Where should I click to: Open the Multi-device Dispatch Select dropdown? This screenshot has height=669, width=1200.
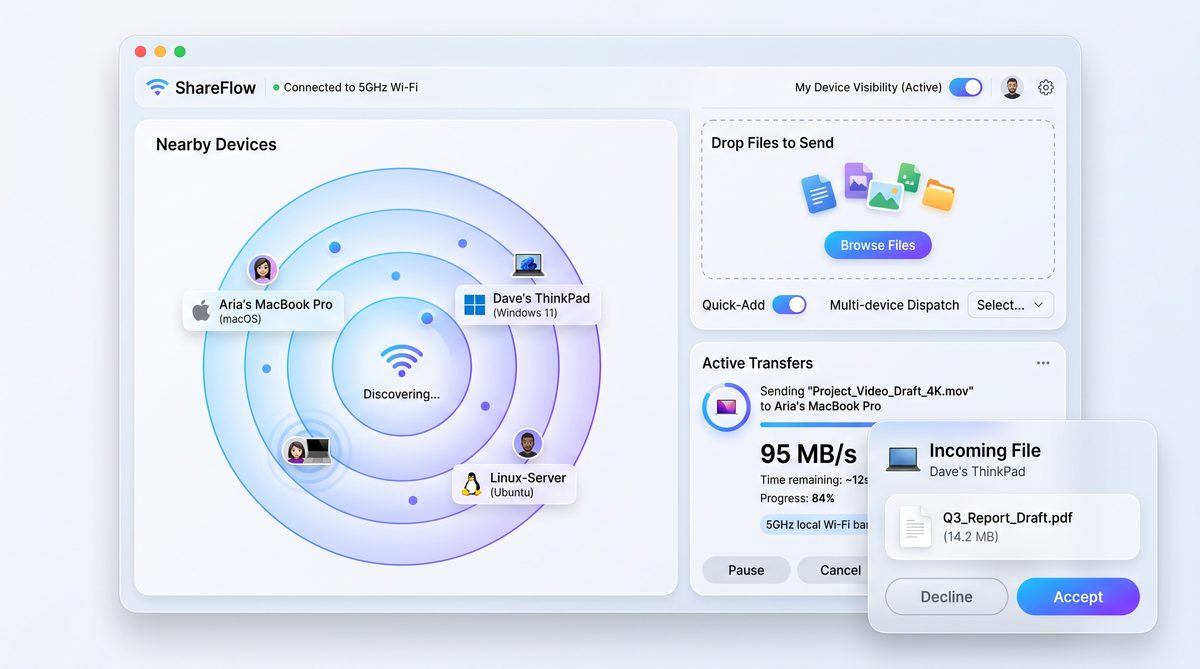pos(1010,305)
